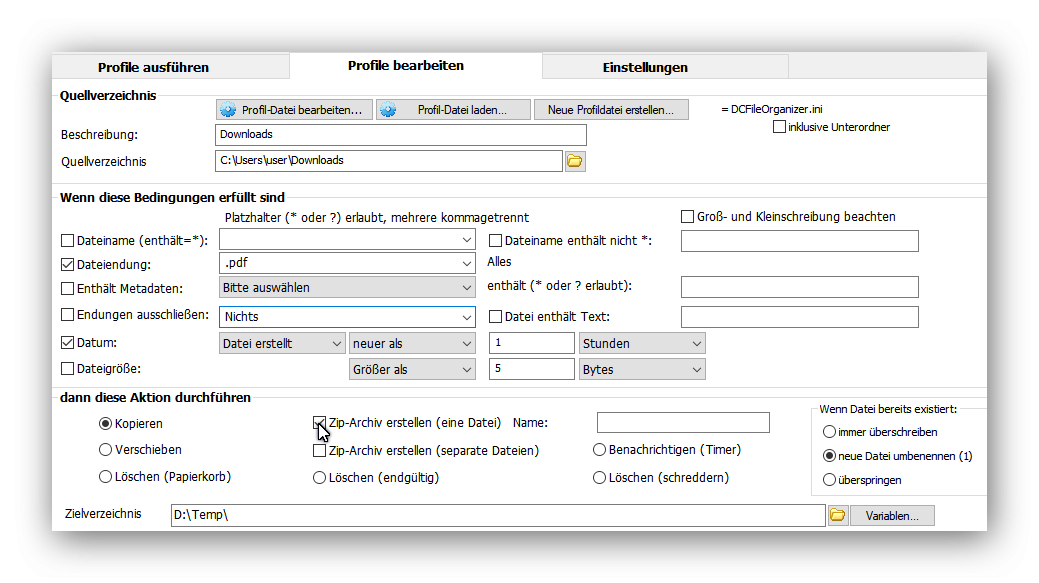The image size is (1039, 583).
Task: Select Löschen (schreddern) radio option
Action: 600,478
